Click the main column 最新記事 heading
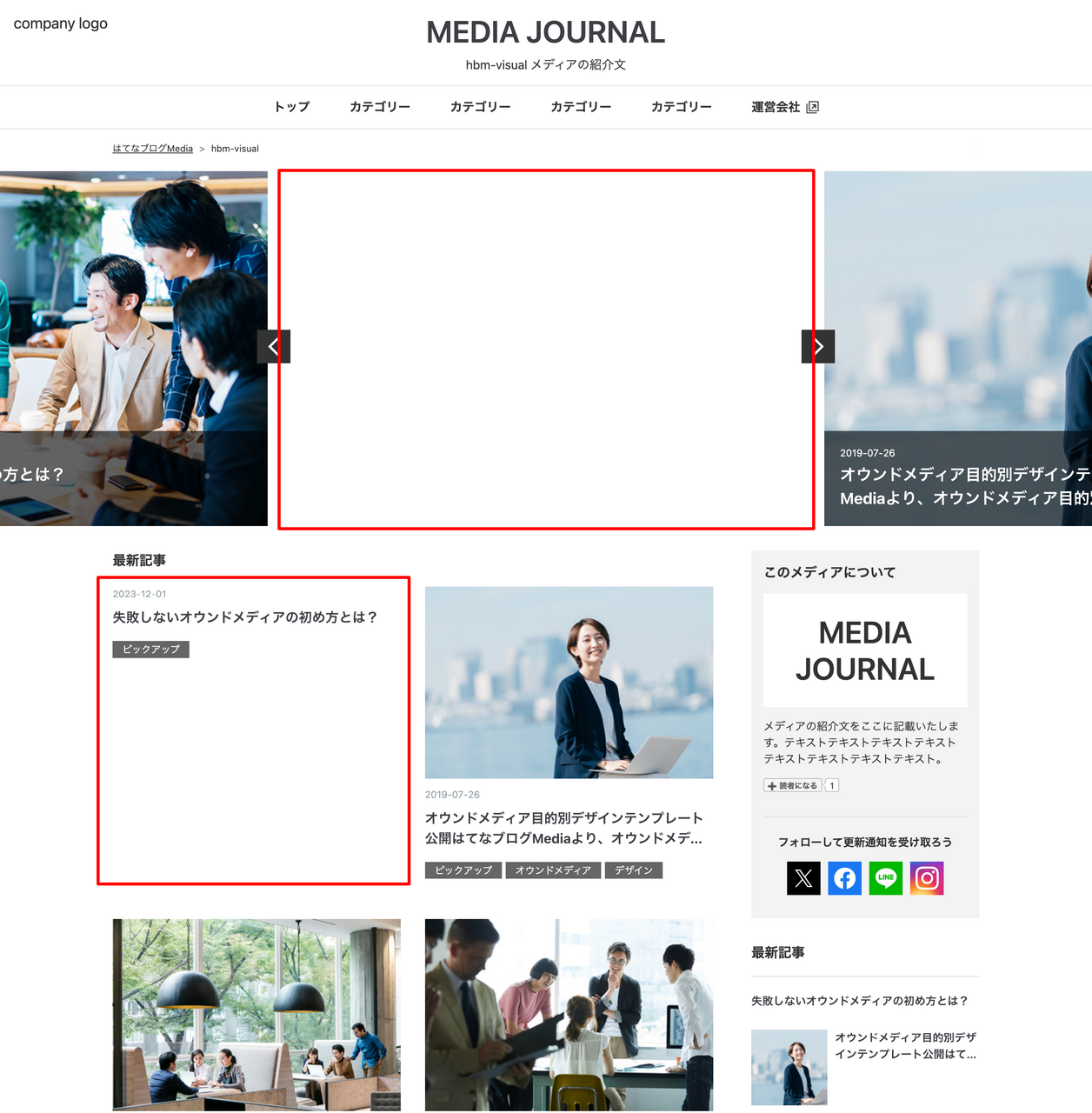Image resolution: width=1092 pixels, height=1113 pixels. pos(139,560)
